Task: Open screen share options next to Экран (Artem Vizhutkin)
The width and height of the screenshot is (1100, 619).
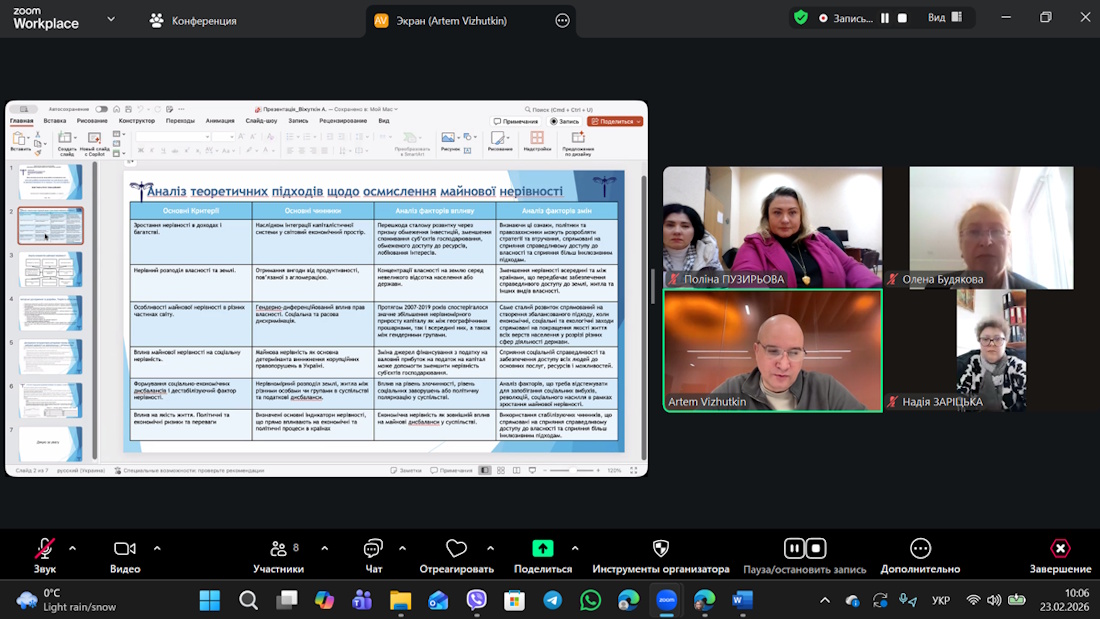Action: pos(562,20)
